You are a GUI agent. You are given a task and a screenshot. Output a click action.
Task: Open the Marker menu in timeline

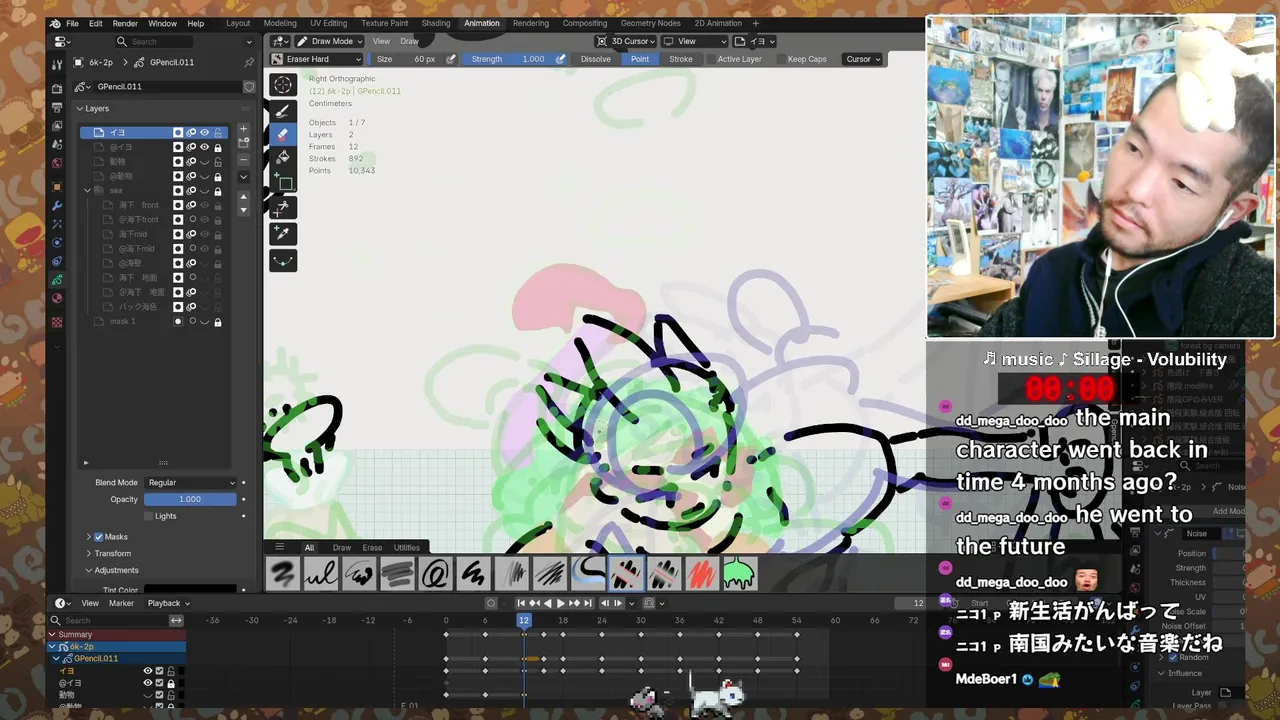(x=121, y=603)
